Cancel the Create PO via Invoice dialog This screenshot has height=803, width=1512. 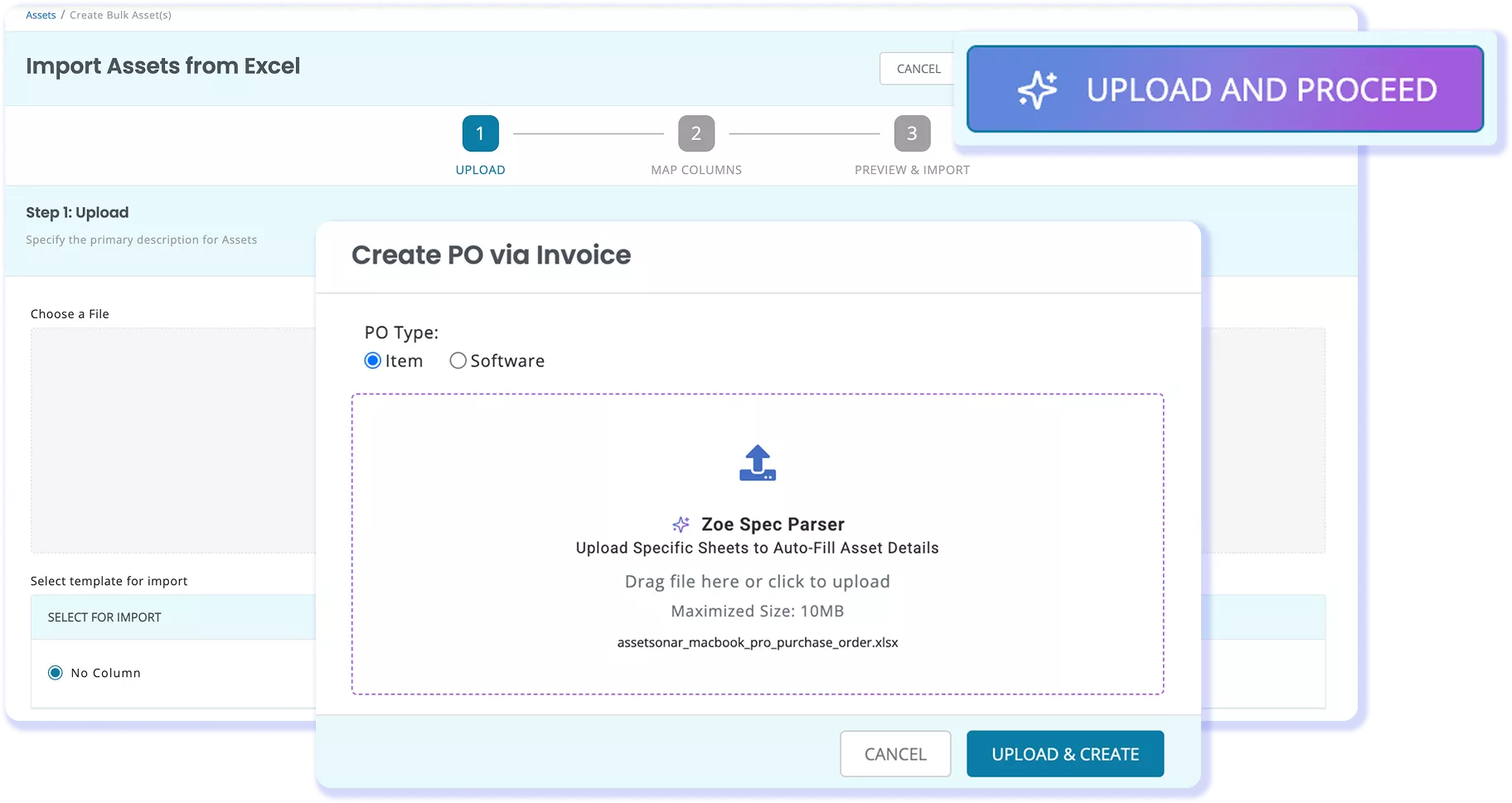tap(895, 754)
